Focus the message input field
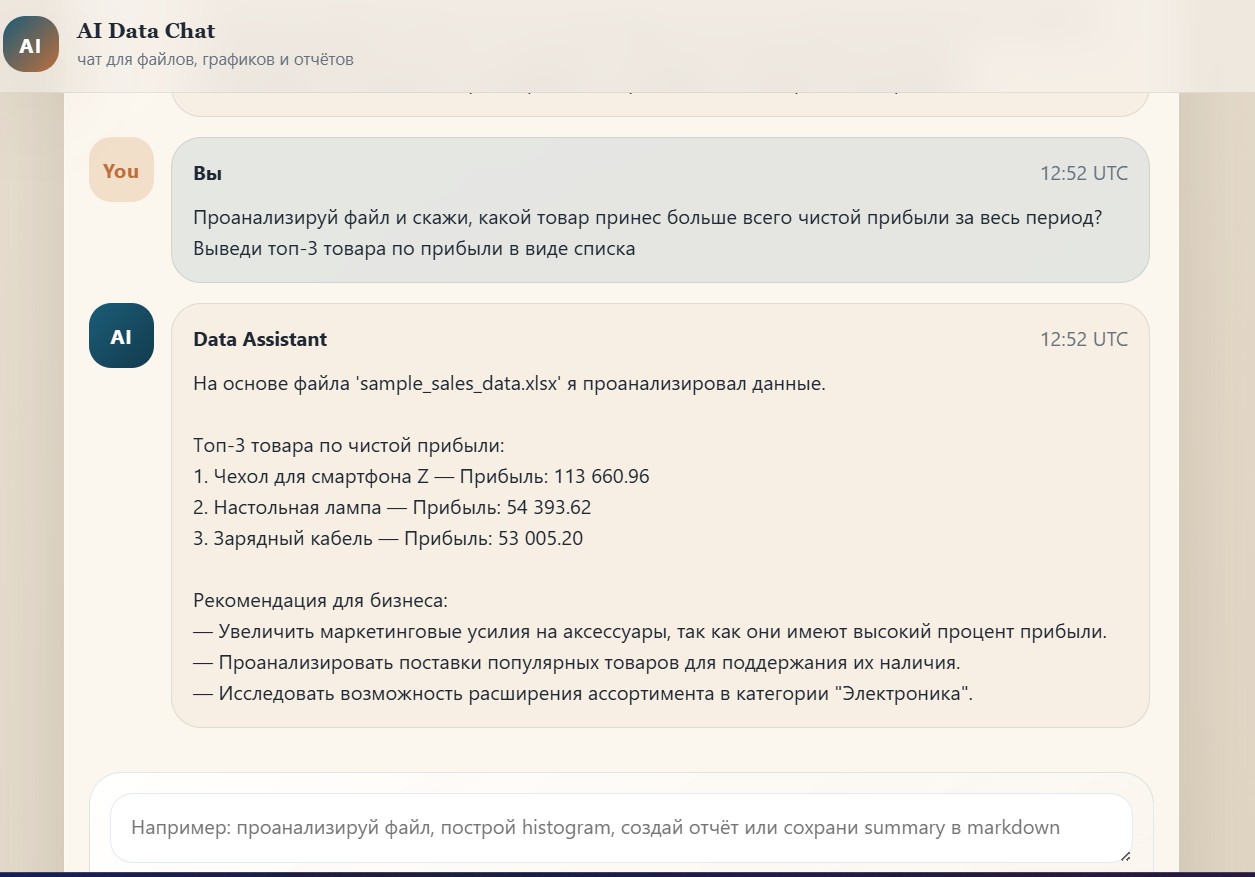Screen dimensions: 1255x877 [621, 828]
